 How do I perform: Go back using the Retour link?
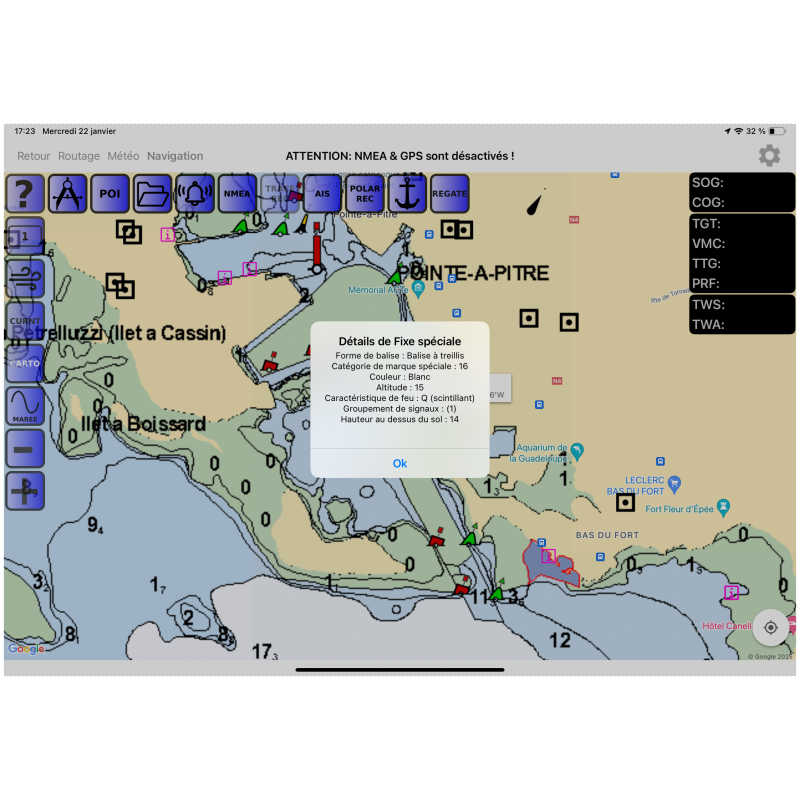(x=33, y=156)
